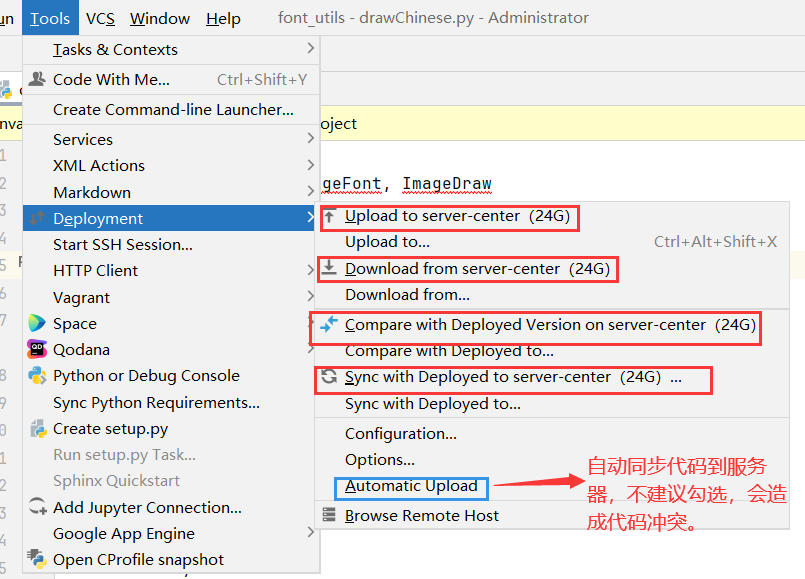Click the Create setup.py file icon
This screenshot has width=805, height=579.
38,429
